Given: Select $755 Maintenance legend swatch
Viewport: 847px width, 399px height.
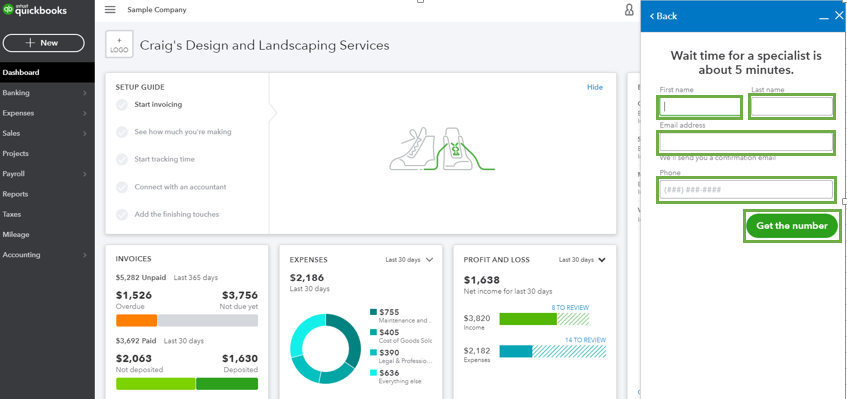Looking at the screenshot, I should pyautogui.click(x=373, y=312).
